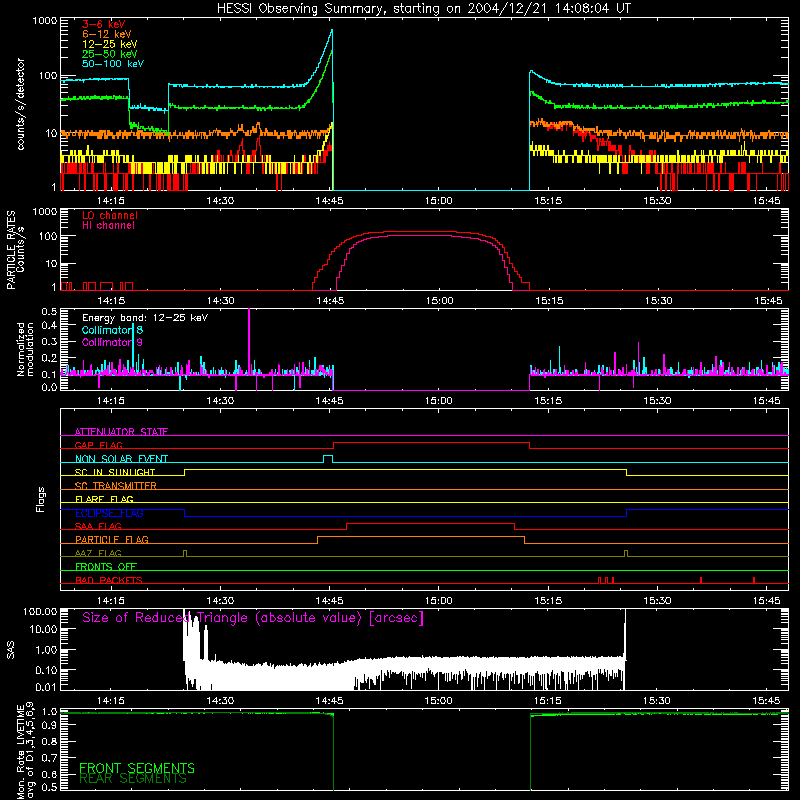Screen dimensions: 800x800
Task: Select the 100.00 value on SAS axis
Action: click(40, 611)
